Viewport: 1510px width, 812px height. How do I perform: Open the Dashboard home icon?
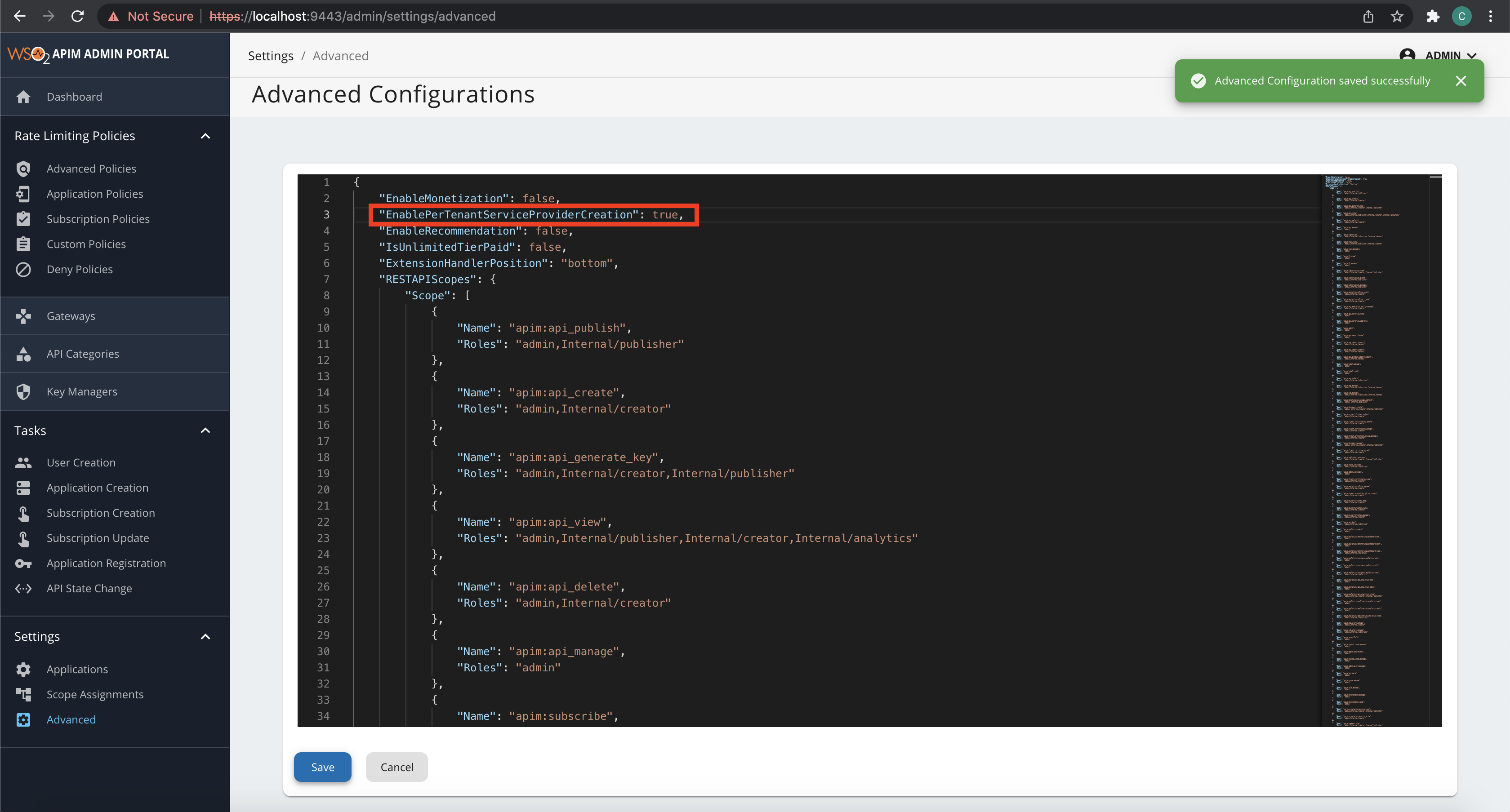coord(23,97)
